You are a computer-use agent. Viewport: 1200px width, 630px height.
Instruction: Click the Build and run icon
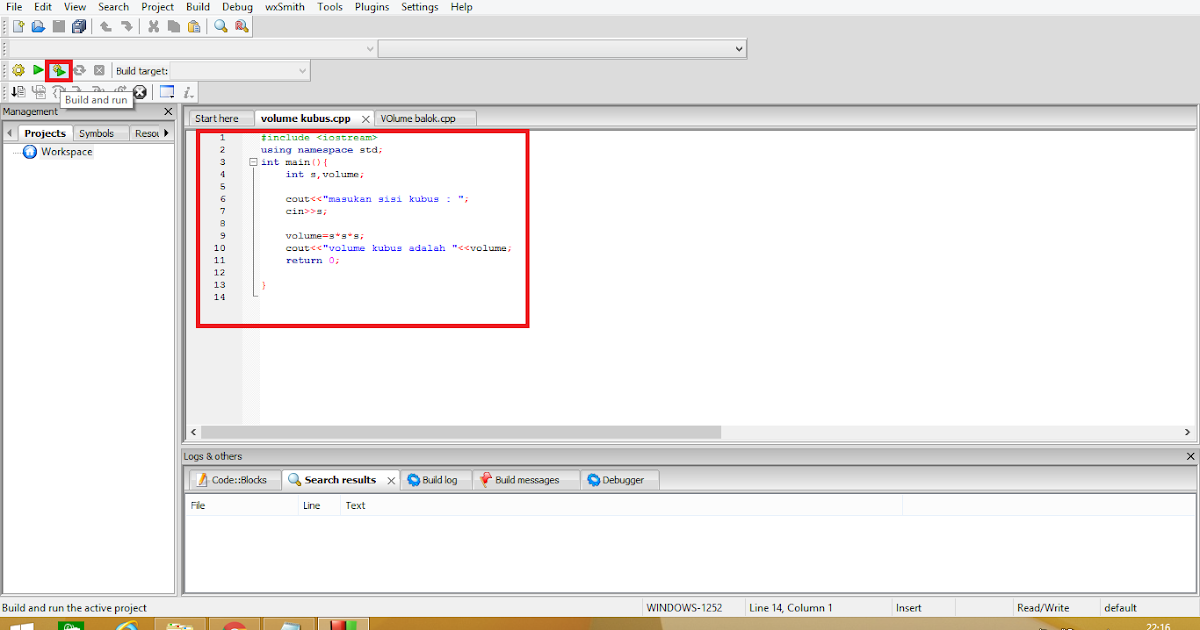[58, 70]
